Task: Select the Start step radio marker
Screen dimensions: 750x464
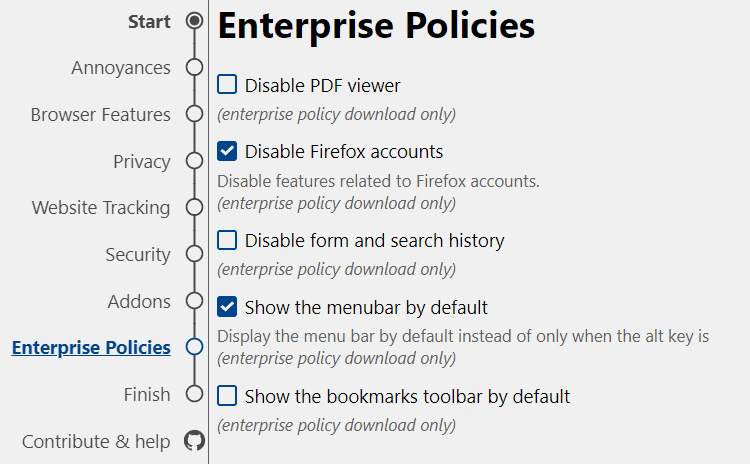Action: pos(195,21)
